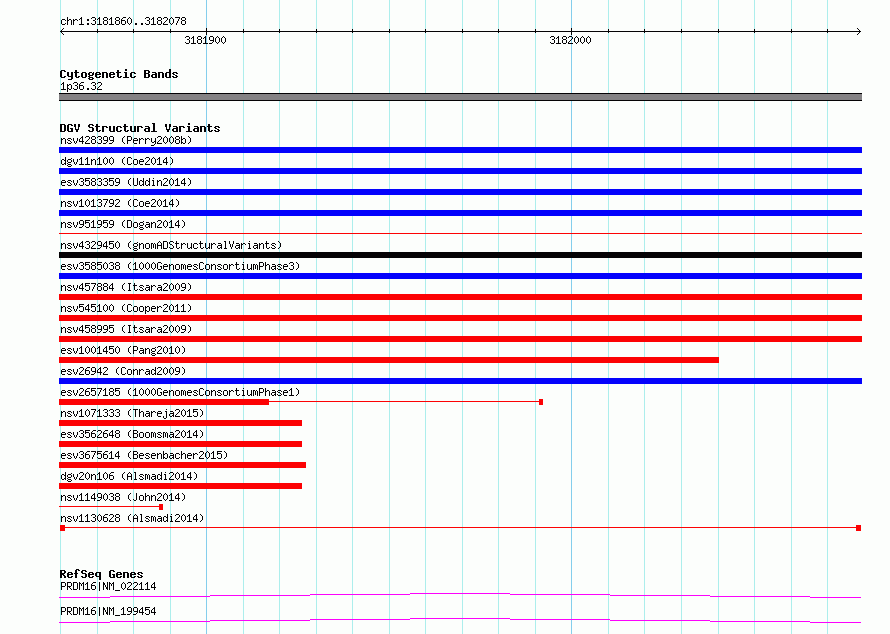Open the PRDM16|NM_199454 gene label

[x=108, y=611]
